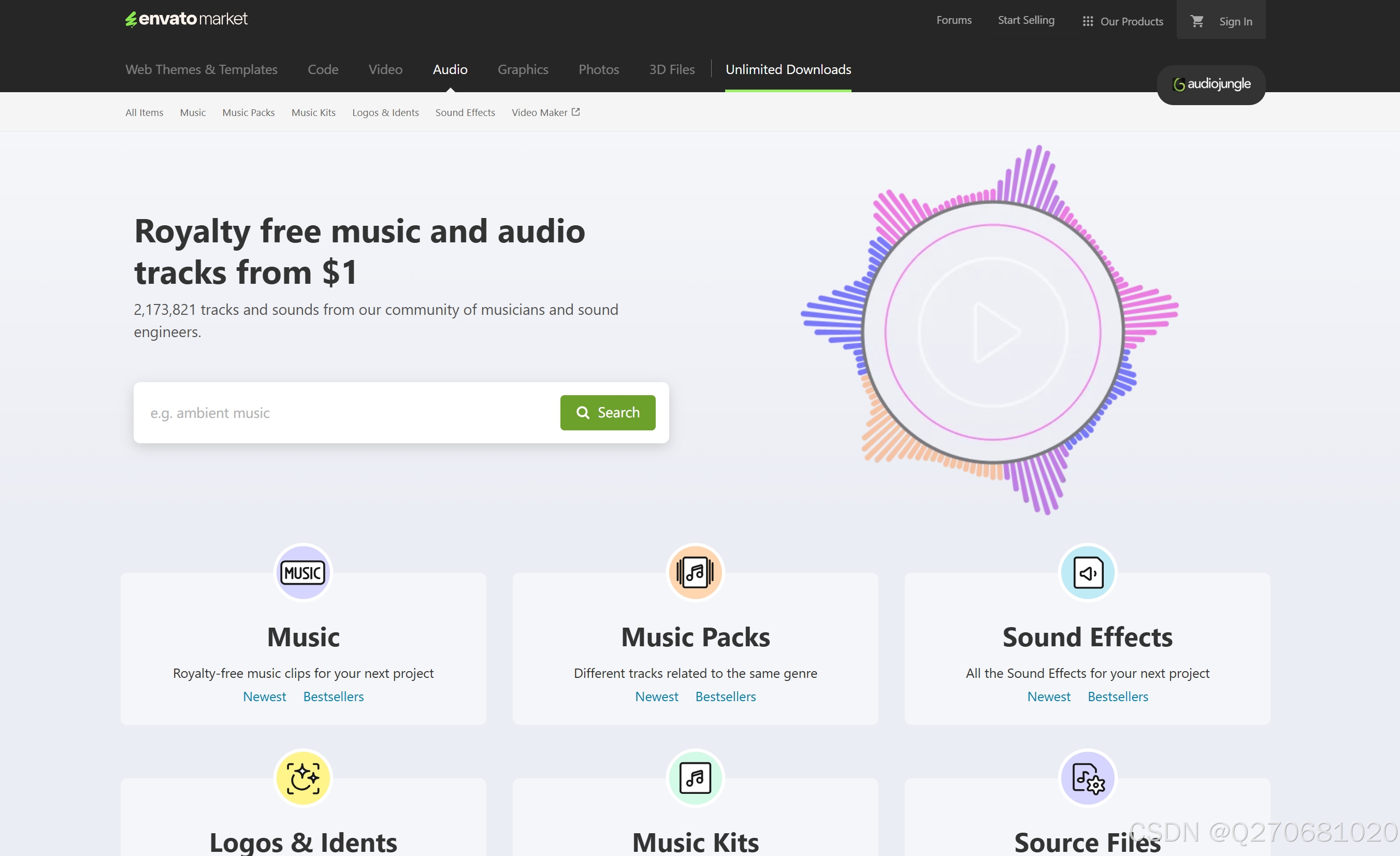
Task: Click the Music category icon
Action: pyautogui.click(x=303, y=572)
